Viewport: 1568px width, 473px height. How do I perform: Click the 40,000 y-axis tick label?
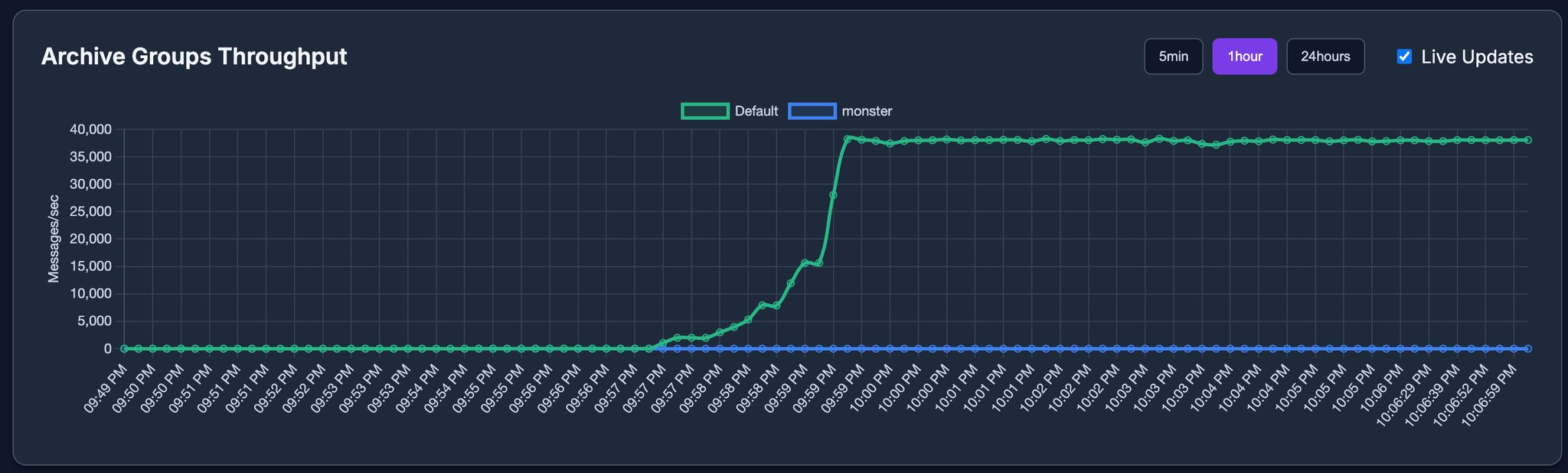(x=90, y=129)
